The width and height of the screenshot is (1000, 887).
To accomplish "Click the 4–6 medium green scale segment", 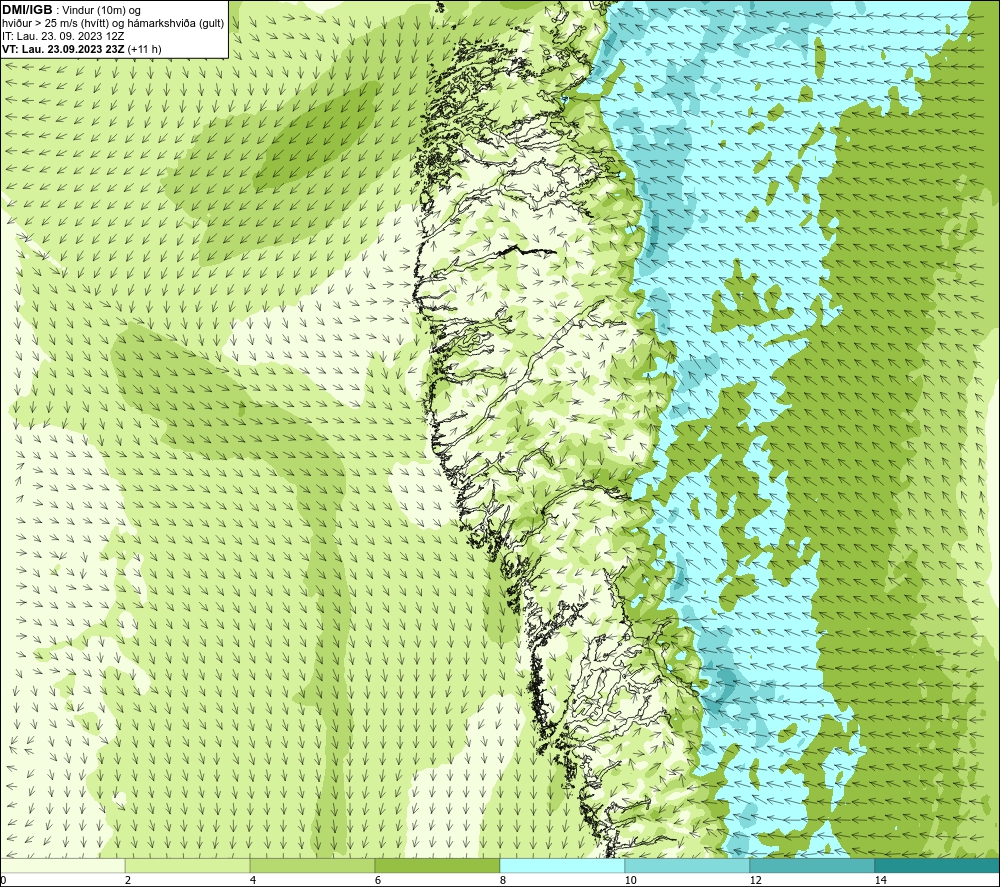I will click(312, 865).
